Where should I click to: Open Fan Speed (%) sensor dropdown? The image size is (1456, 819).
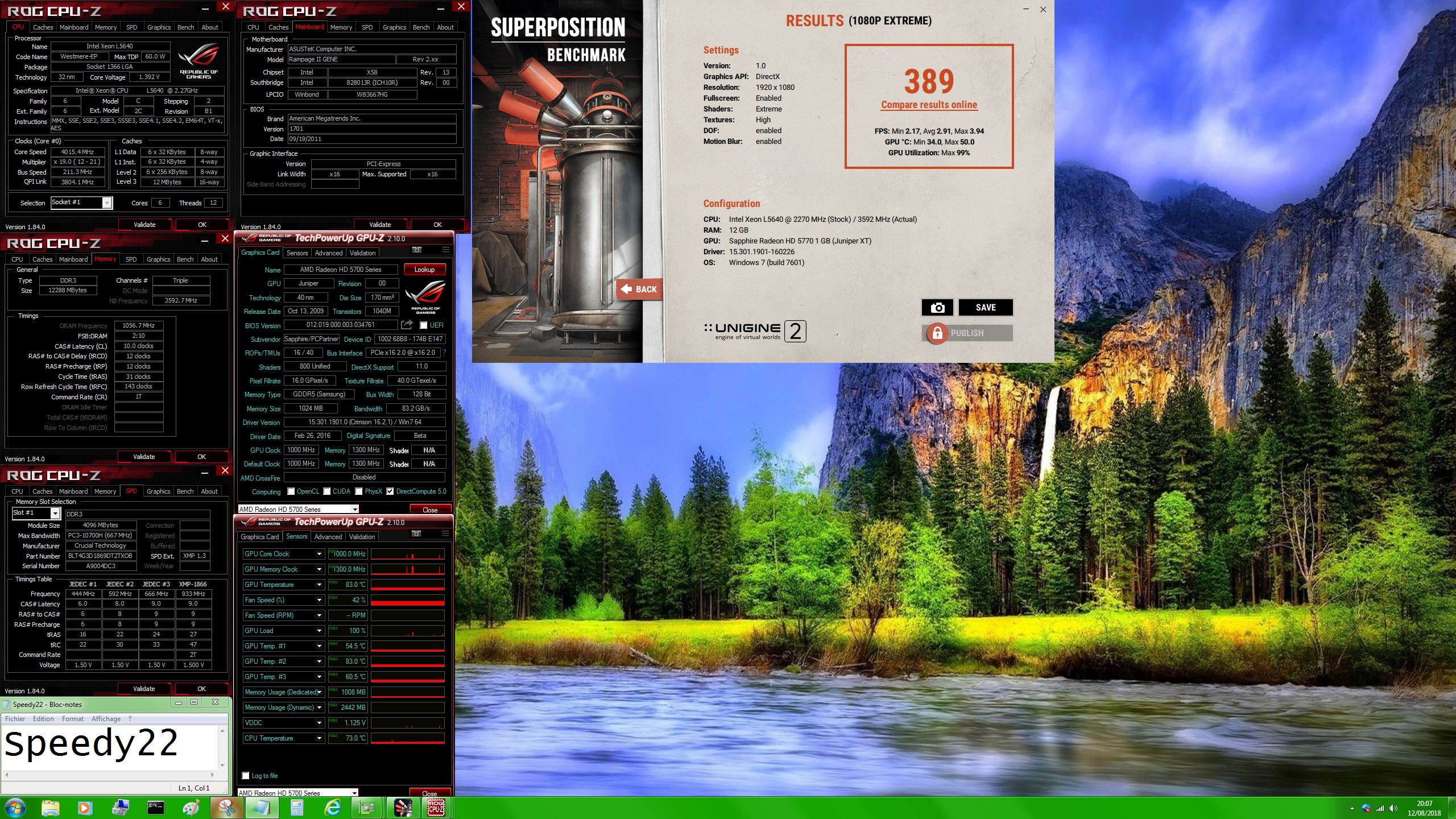tap(319, 600)
